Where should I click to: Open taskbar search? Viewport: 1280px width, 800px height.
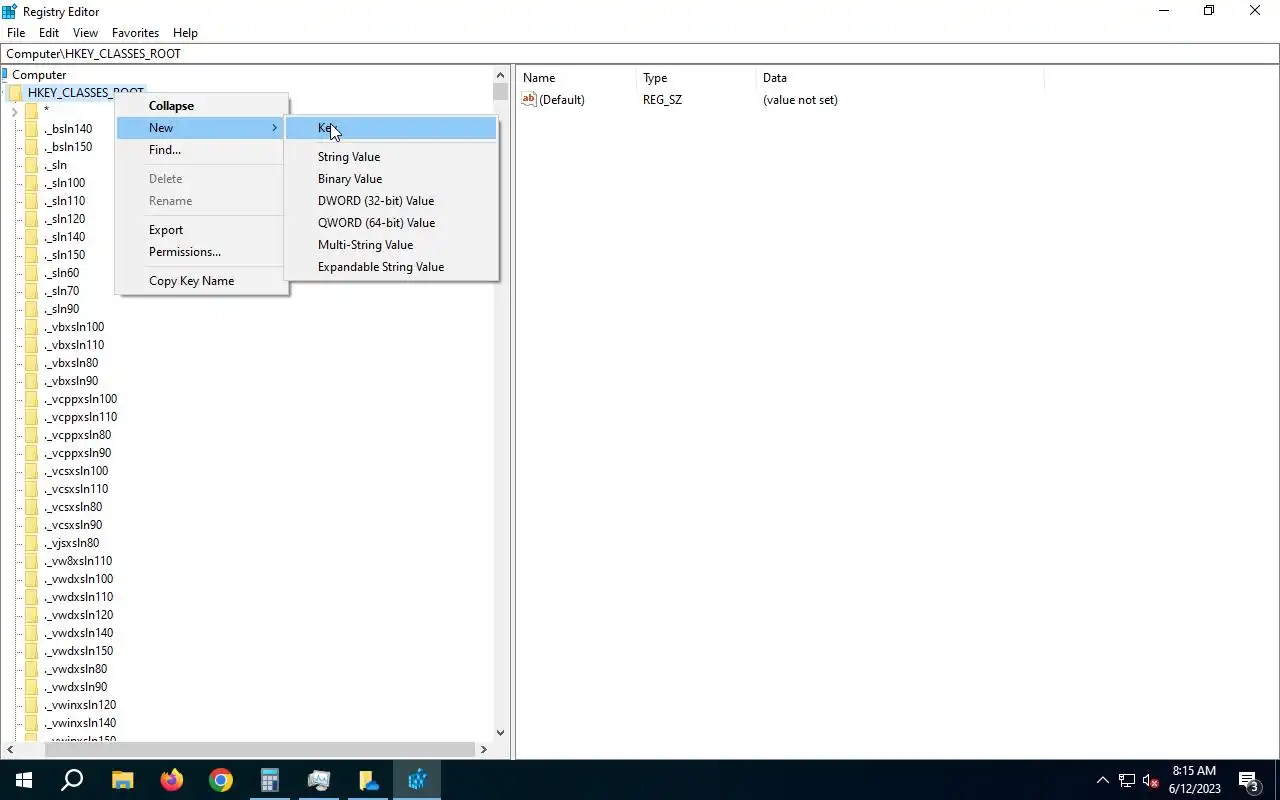click(x=72, y=780)
